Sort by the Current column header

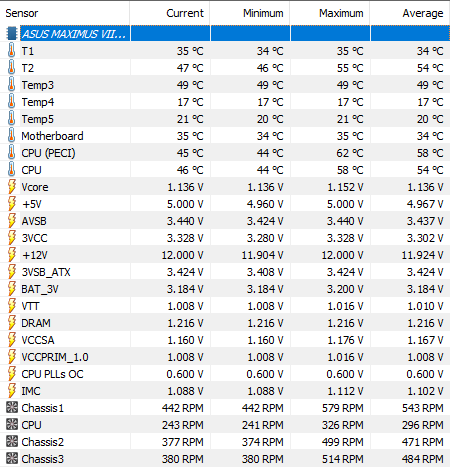tap(170, 13)
